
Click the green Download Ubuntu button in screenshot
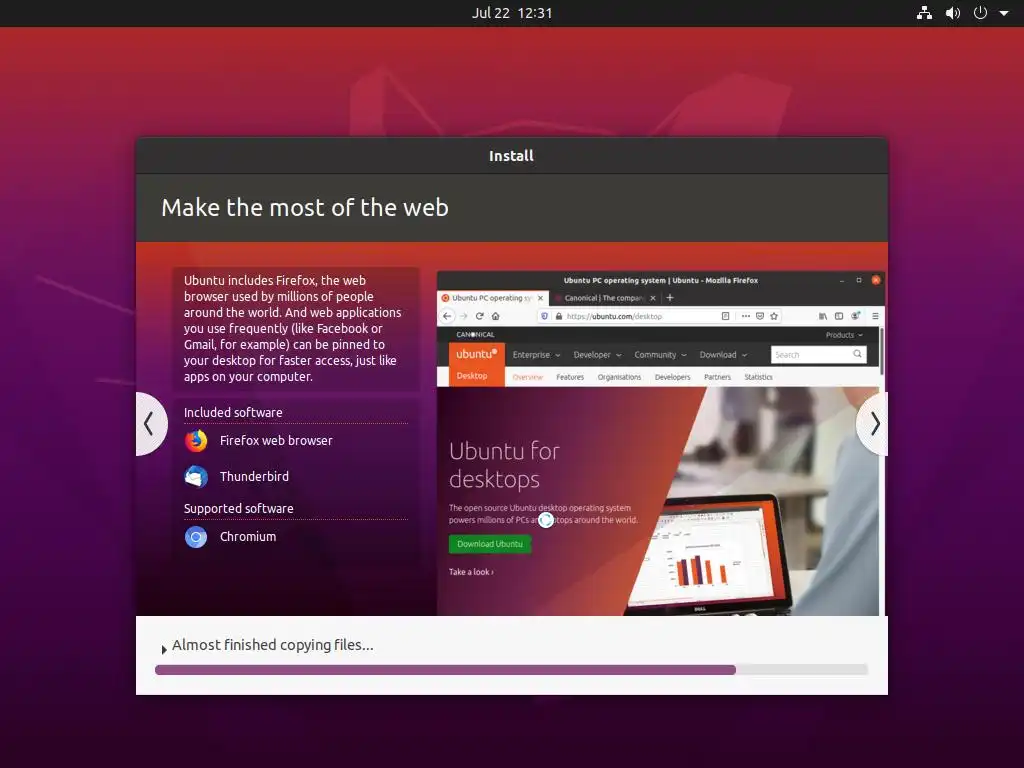(490, 544)
